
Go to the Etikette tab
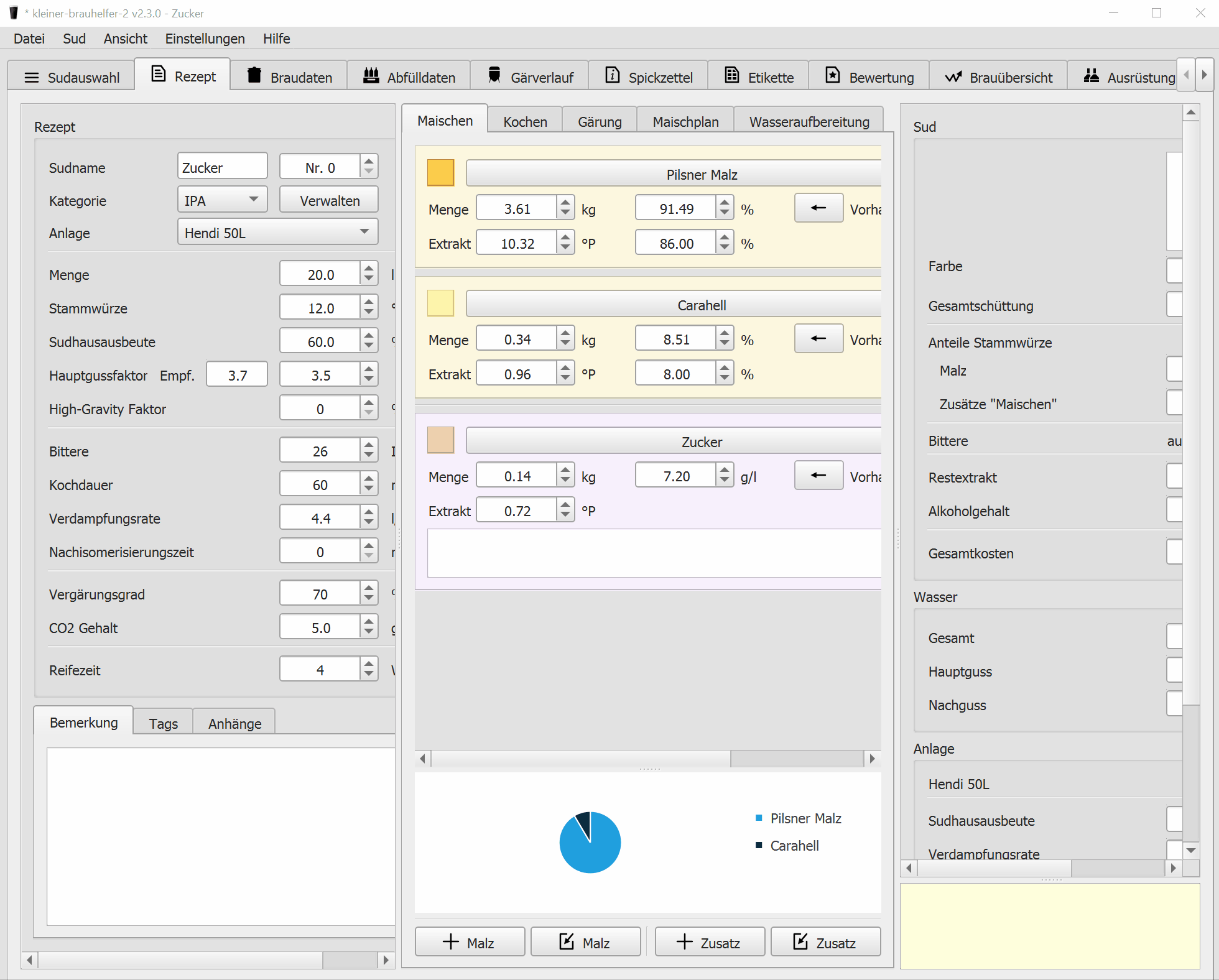click(x=759, y=77)
